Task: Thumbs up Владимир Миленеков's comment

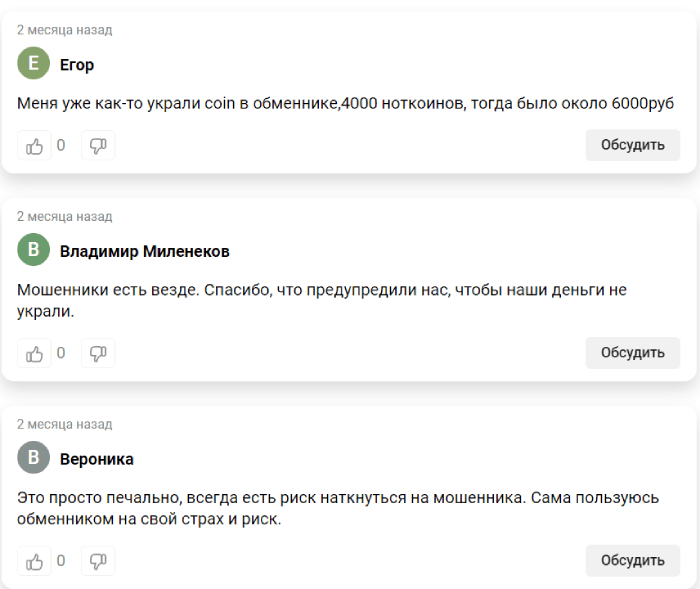Action: click(x=34, y=353)
